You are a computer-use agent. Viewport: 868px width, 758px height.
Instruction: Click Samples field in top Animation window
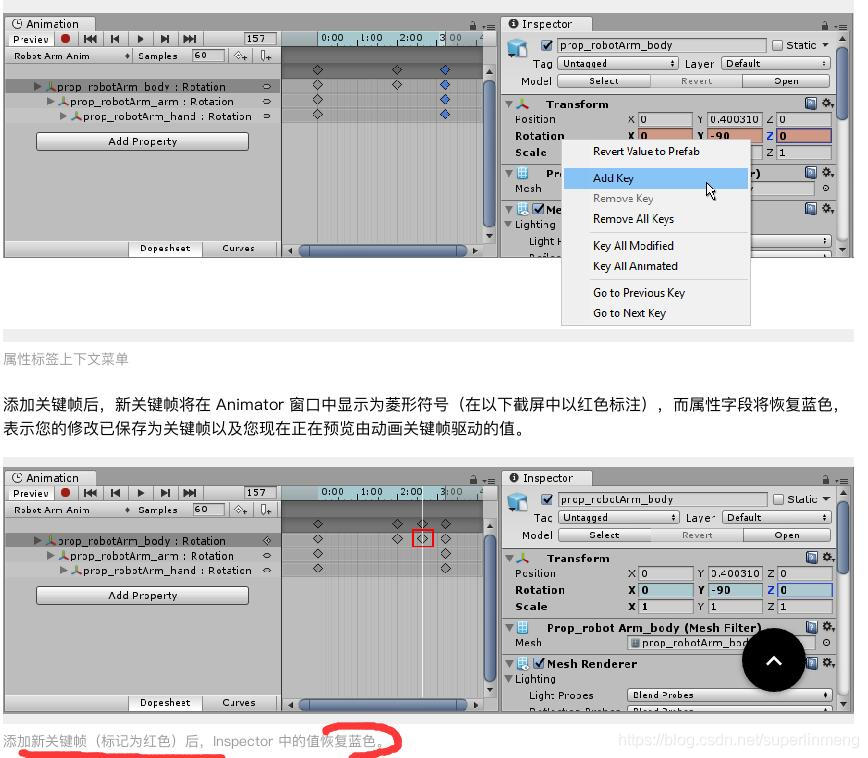click(x=209, y=55)
